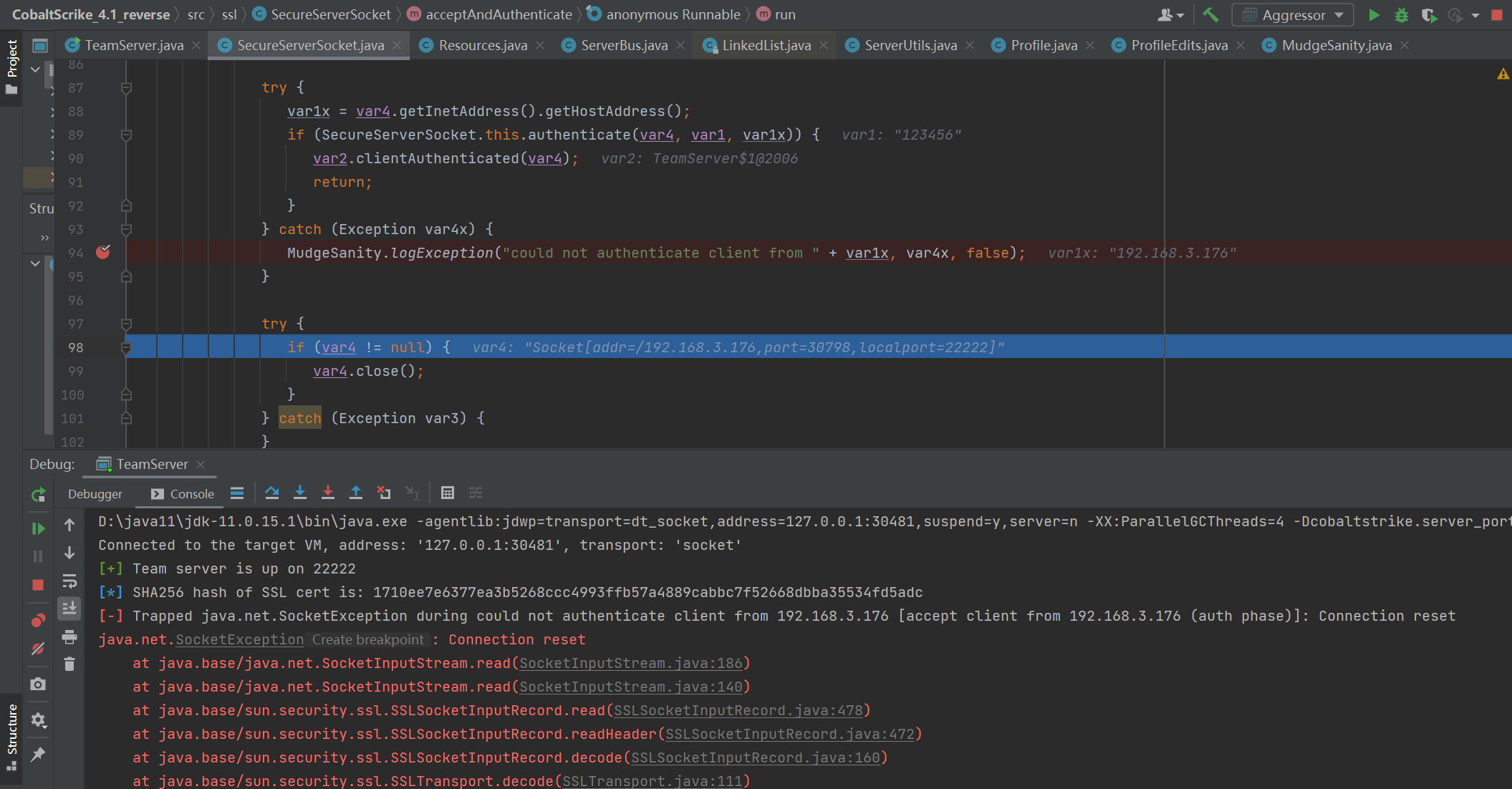Open SSLTransport.java:111 stack link
Image resolution: width=1512 pixels, height=789 pixels.
(653, 781)
